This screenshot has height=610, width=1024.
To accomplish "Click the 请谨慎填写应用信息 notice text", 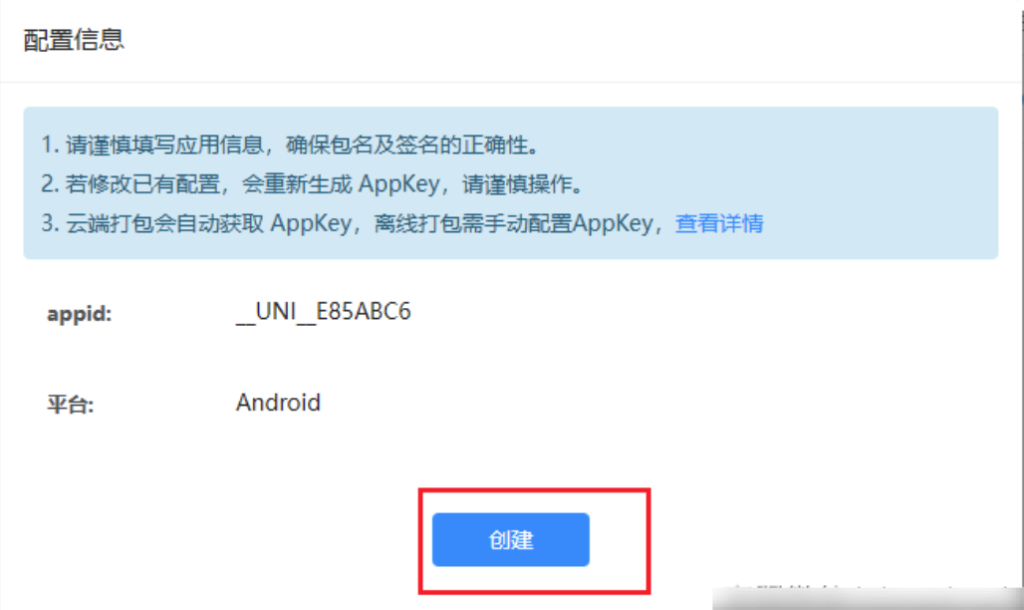I will click(164, 145).
